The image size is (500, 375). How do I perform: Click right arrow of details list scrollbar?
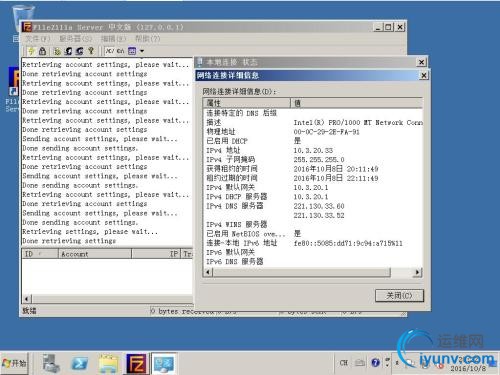point(417,272)
